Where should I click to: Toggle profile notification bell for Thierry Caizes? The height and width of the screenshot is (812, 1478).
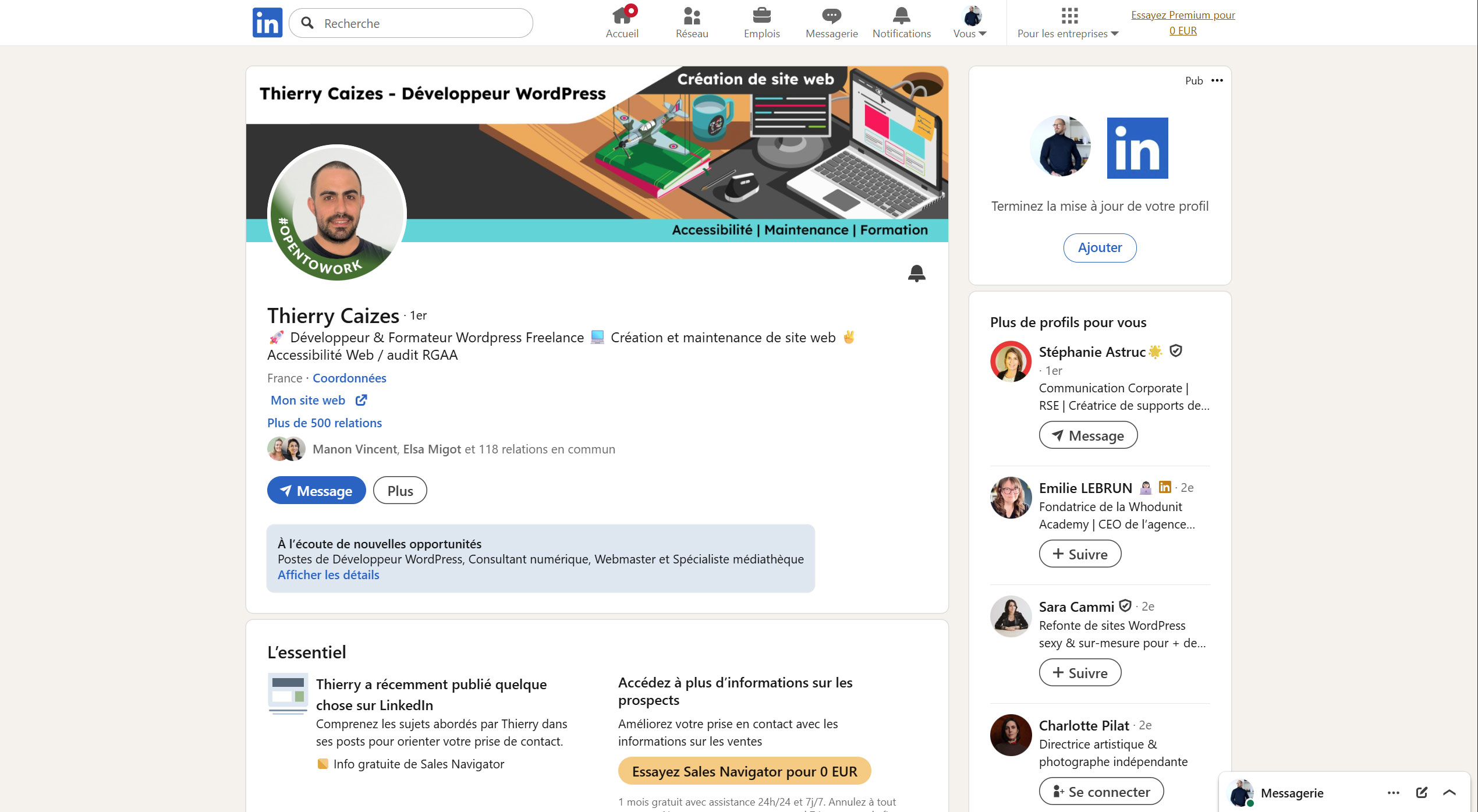(x=916, y=273)
